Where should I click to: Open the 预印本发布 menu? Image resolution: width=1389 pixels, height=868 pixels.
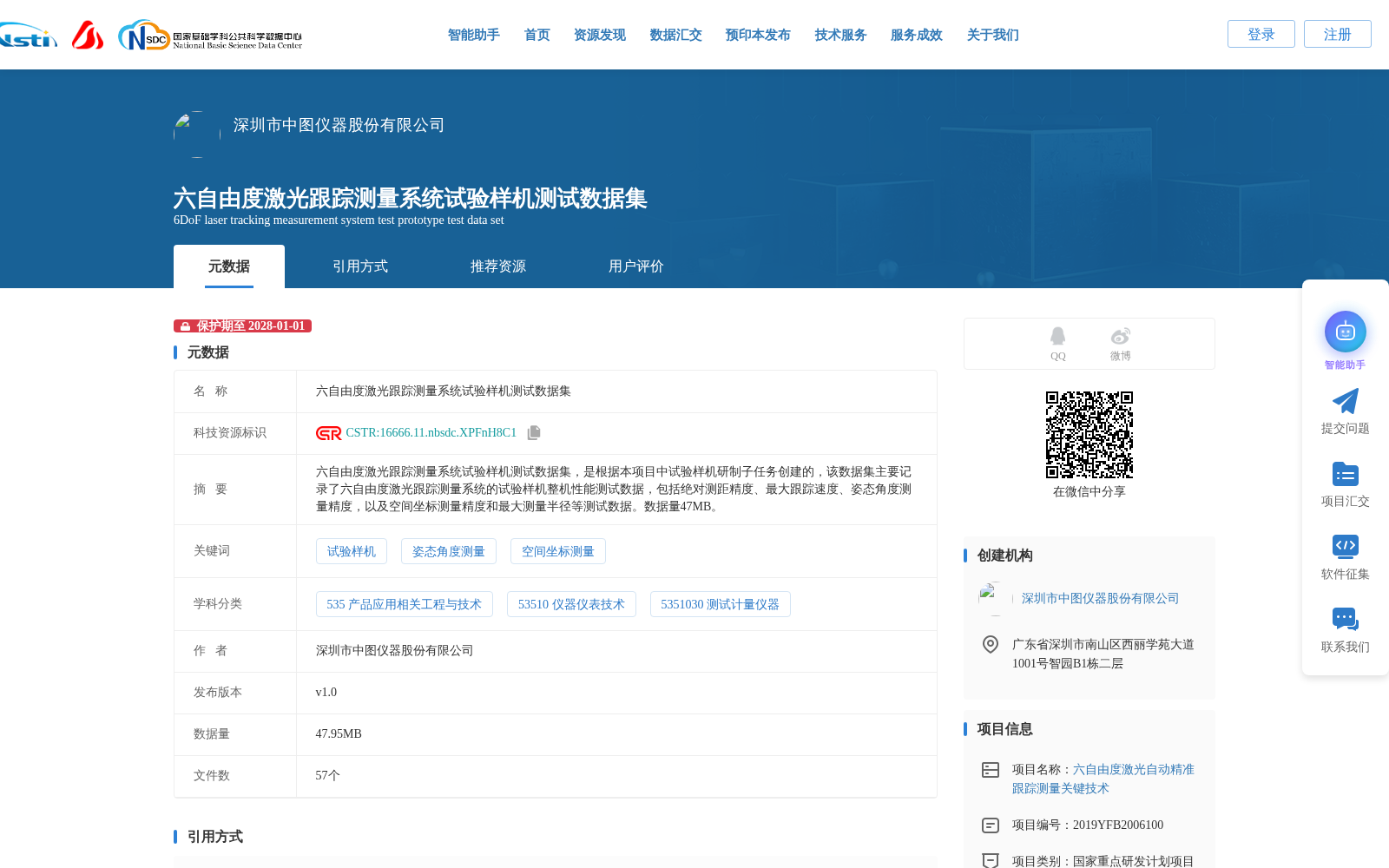[x=758, y=35]
